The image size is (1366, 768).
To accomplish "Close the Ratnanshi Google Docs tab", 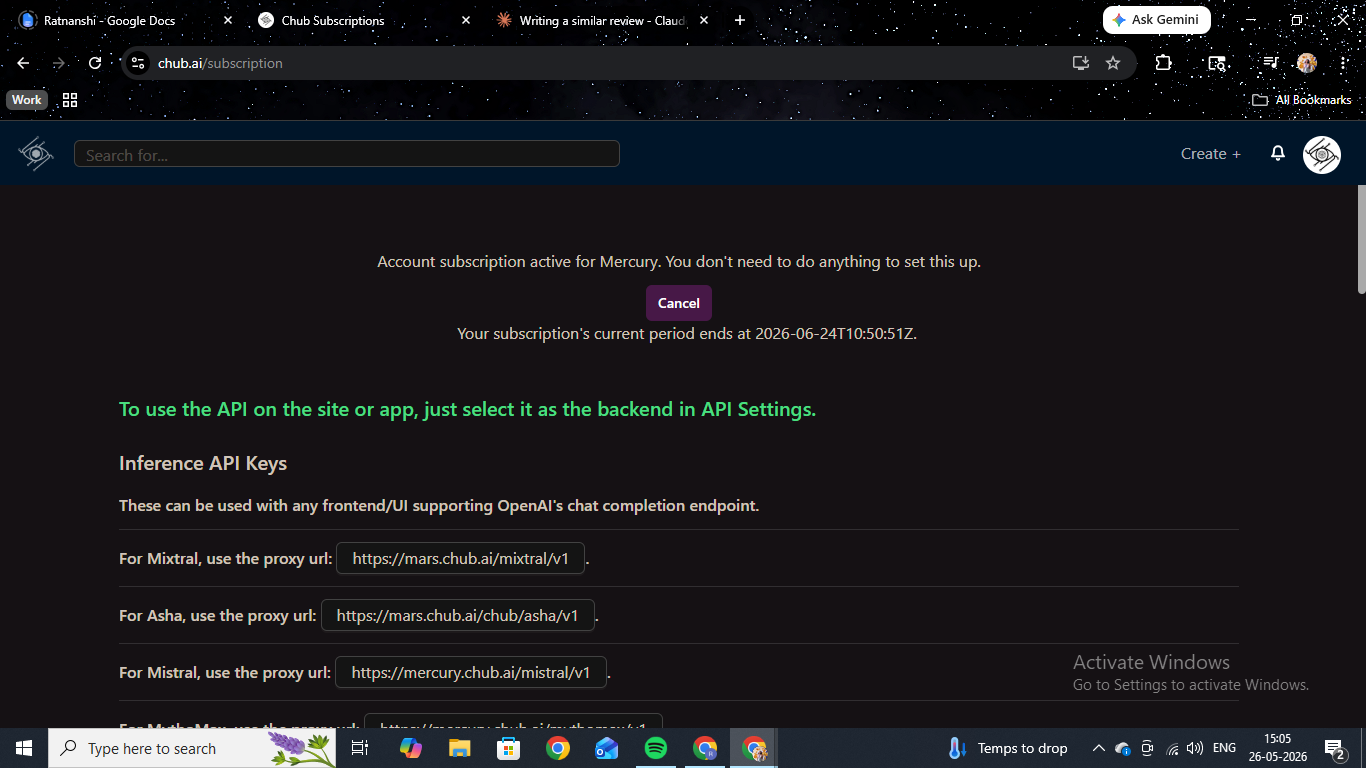I will [x=228, y=20].
